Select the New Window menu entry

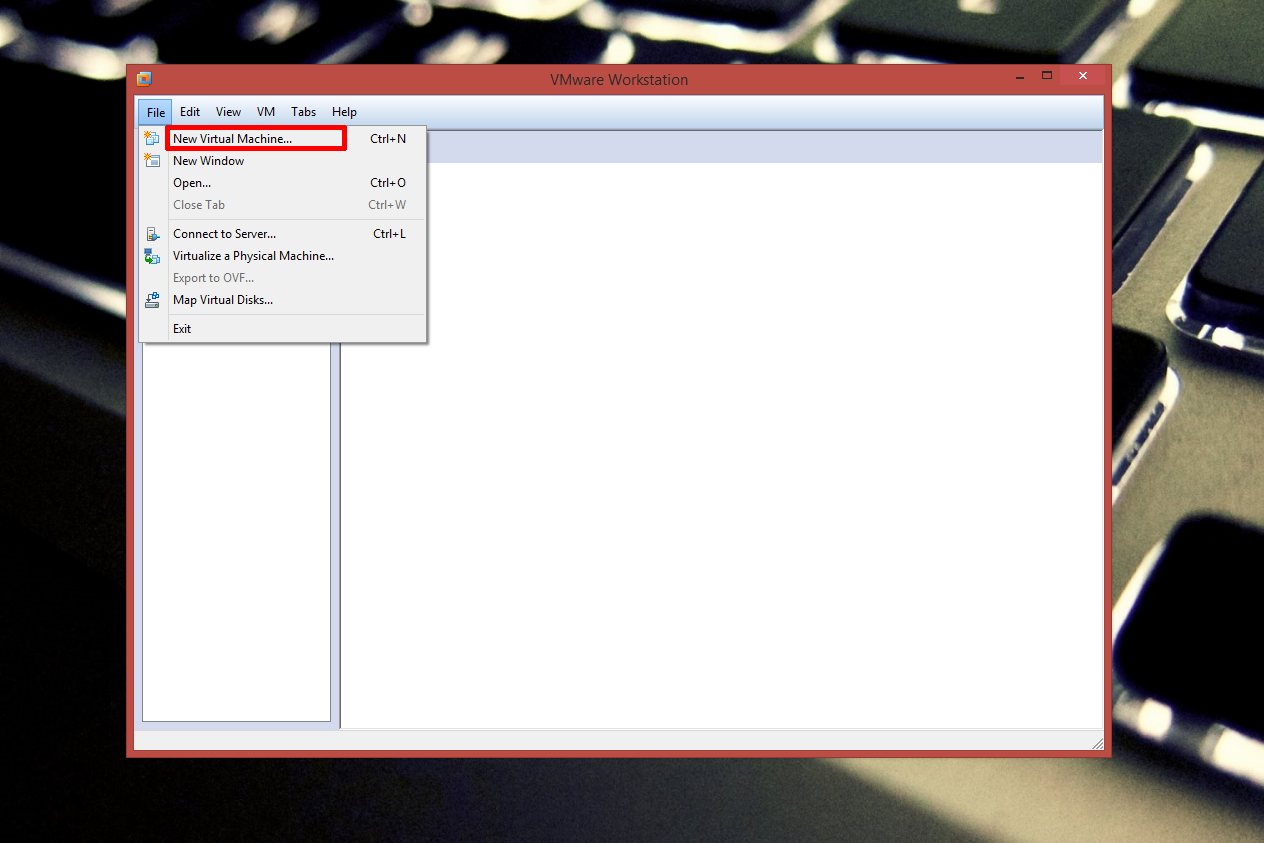click(284, 161)
